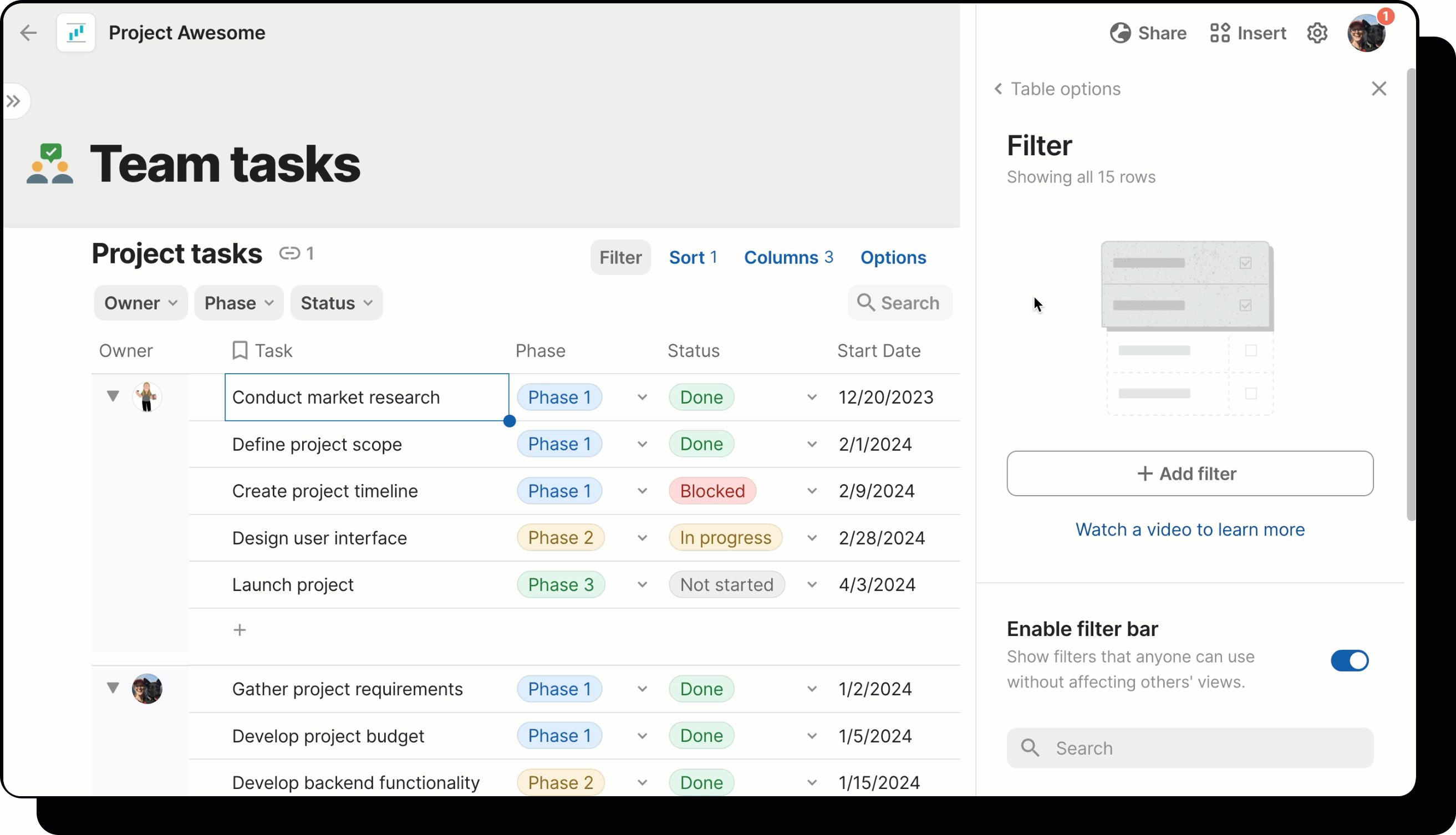
Task: Click the Share globe icon
Action: pyautogui.click(x=1120, y=33)
